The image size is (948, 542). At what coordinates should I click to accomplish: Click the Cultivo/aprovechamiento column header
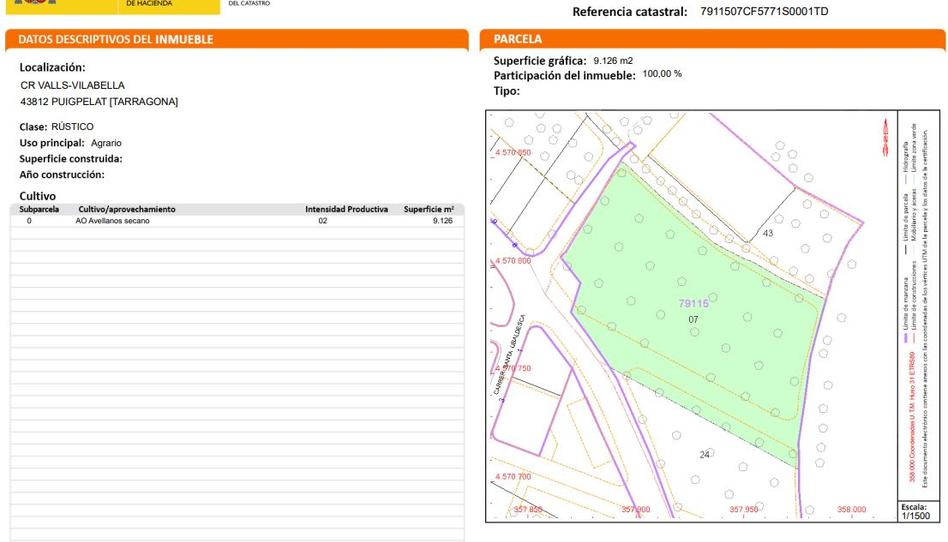point(126,210)
